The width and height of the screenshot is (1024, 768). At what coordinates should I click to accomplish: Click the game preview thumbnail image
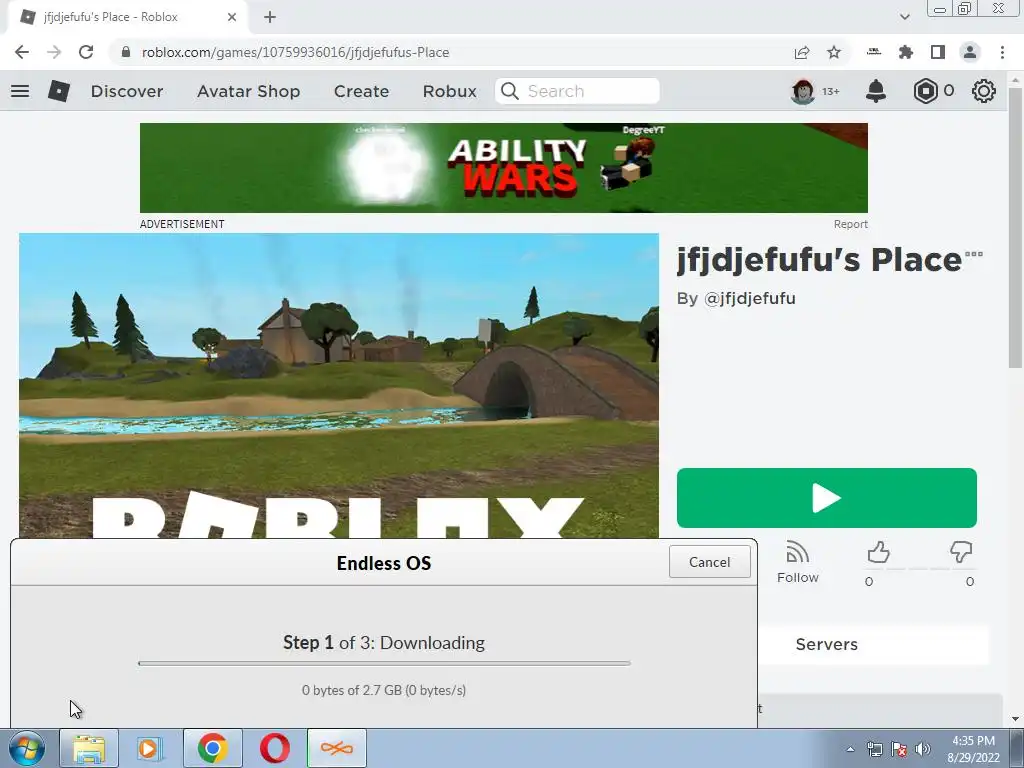(338, 386)
